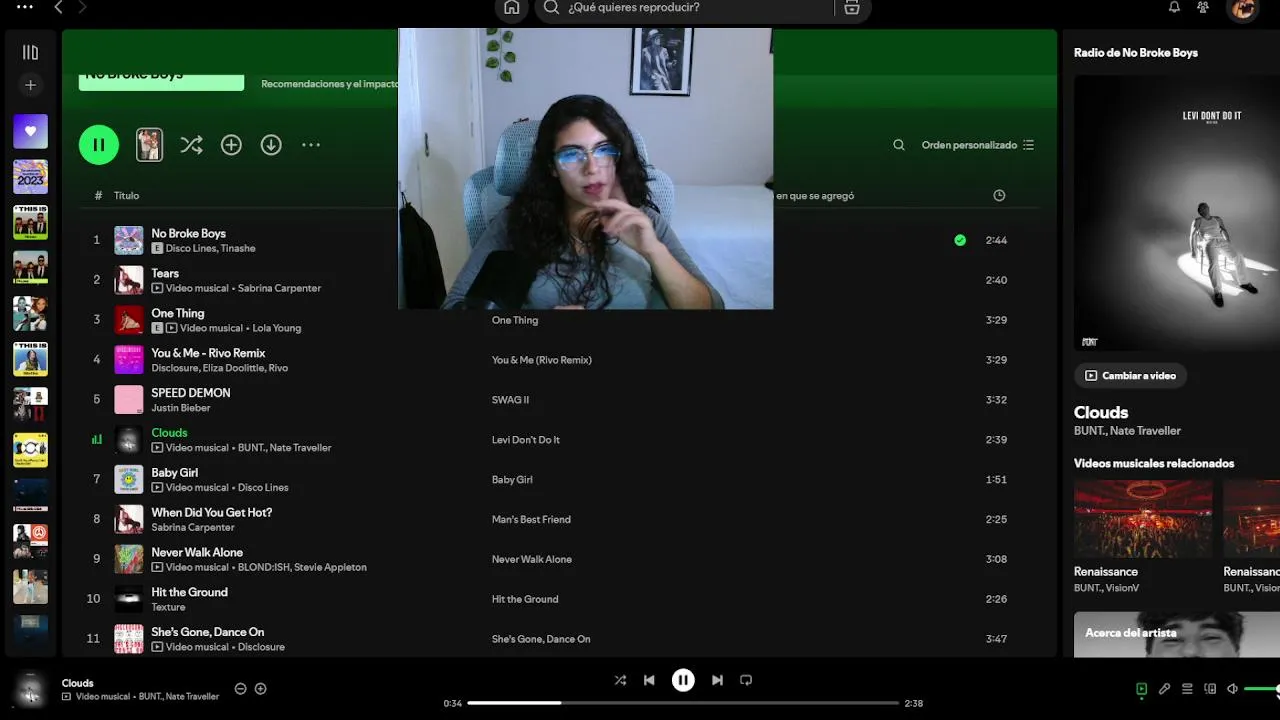
Task: Open notifications bell icon
Action: pos(1174,7)
